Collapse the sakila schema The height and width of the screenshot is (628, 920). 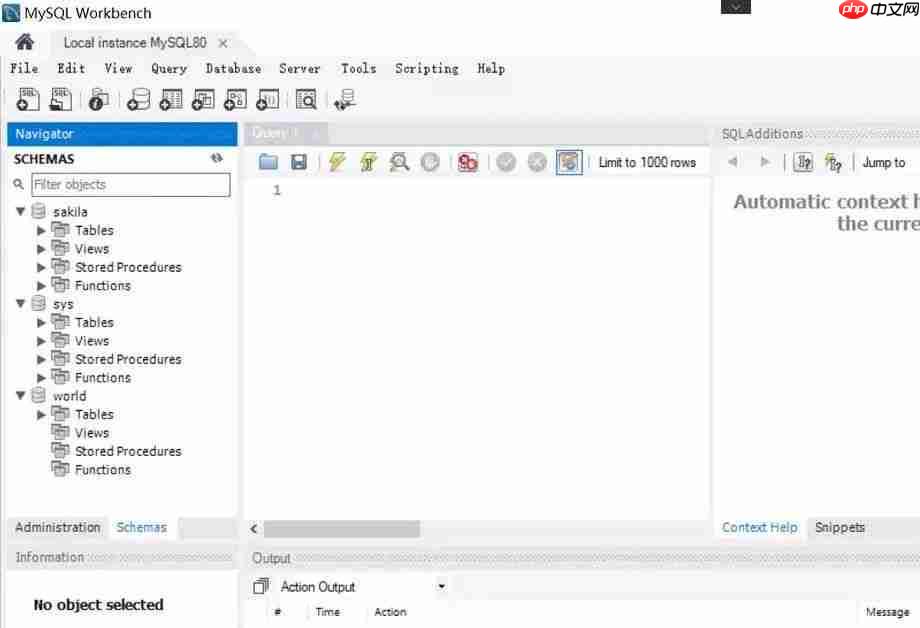[20, 211]
